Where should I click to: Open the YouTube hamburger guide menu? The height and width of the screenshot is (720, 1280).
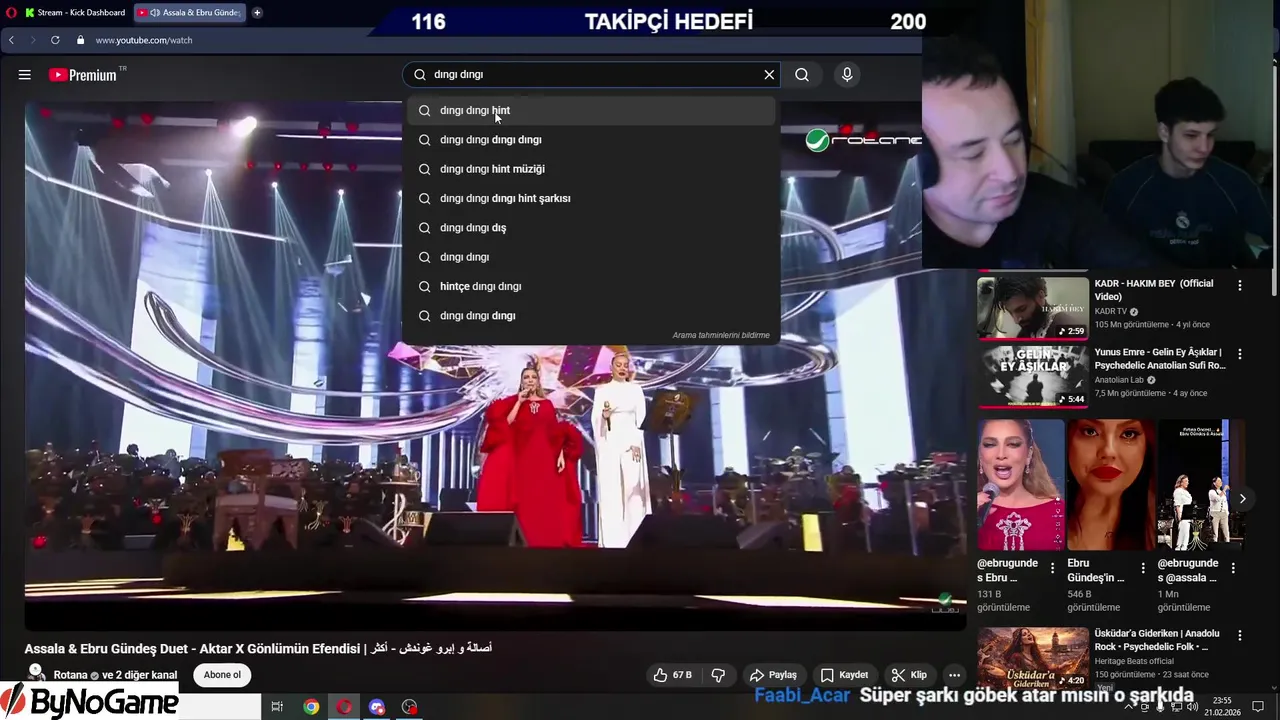click(24, 75)
